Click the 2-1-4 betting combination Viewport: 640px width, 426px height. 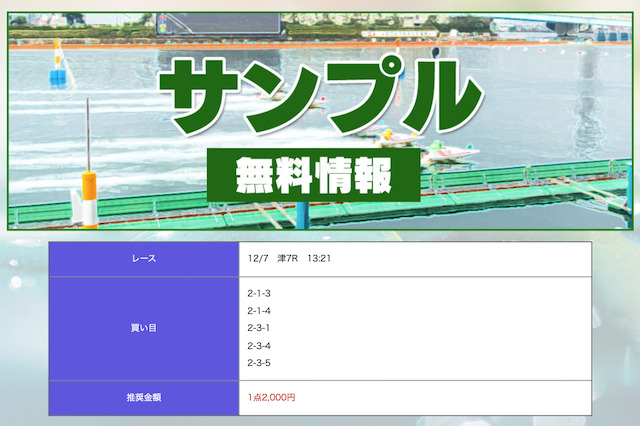coord(259,311)
